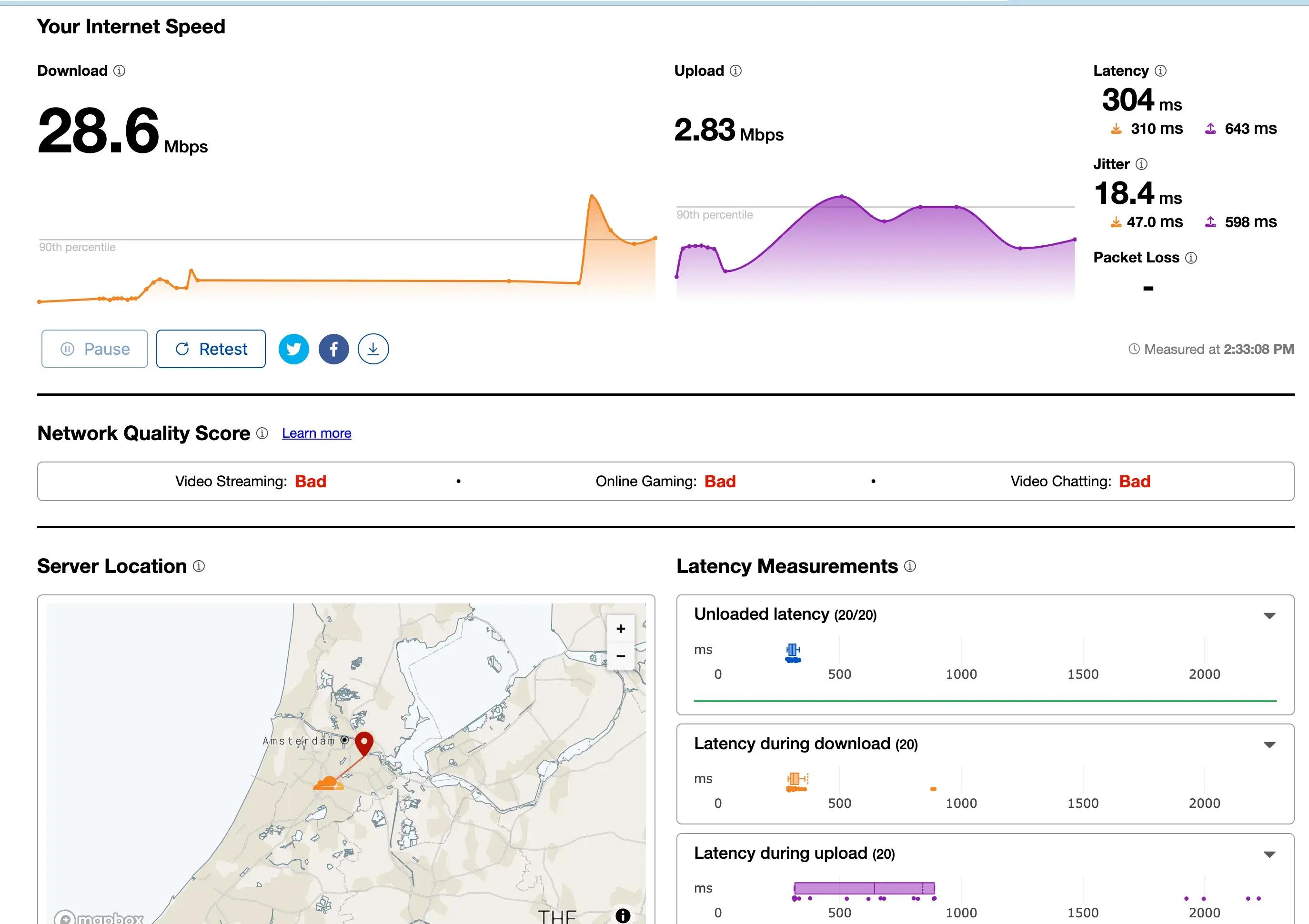Click the Server Location info icon
Viewport: 1309px width, 924px height.
click(x=199, y=566)
